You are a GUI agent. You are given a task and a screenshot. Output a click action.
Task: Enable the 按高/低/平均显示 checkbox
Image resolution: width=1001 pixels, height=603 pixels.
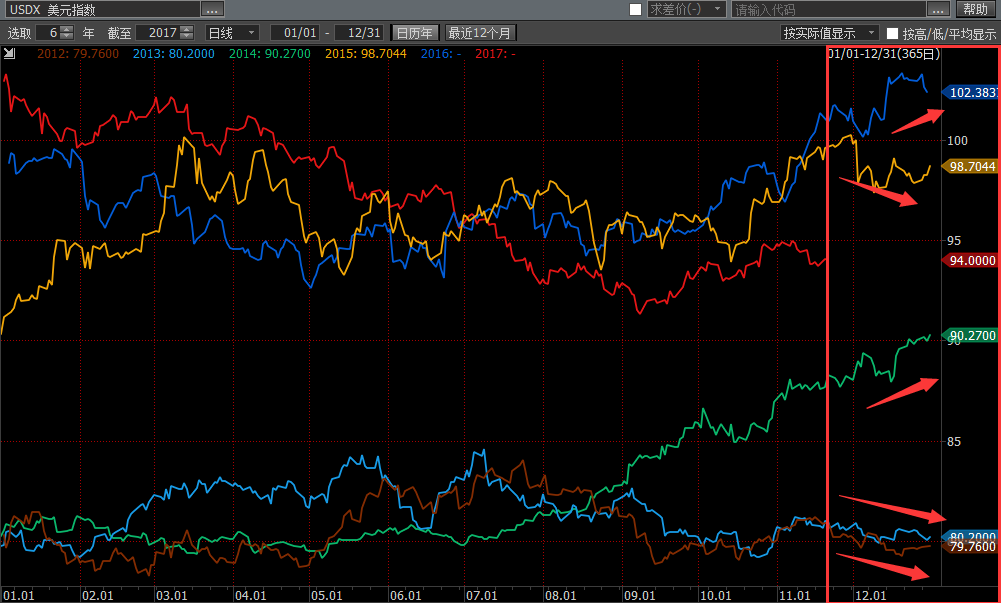[x=892, y=33]
